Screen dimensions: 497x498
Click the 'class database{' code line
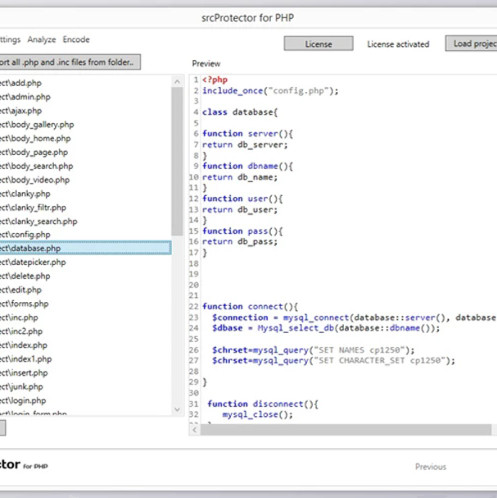click(240, 112)
